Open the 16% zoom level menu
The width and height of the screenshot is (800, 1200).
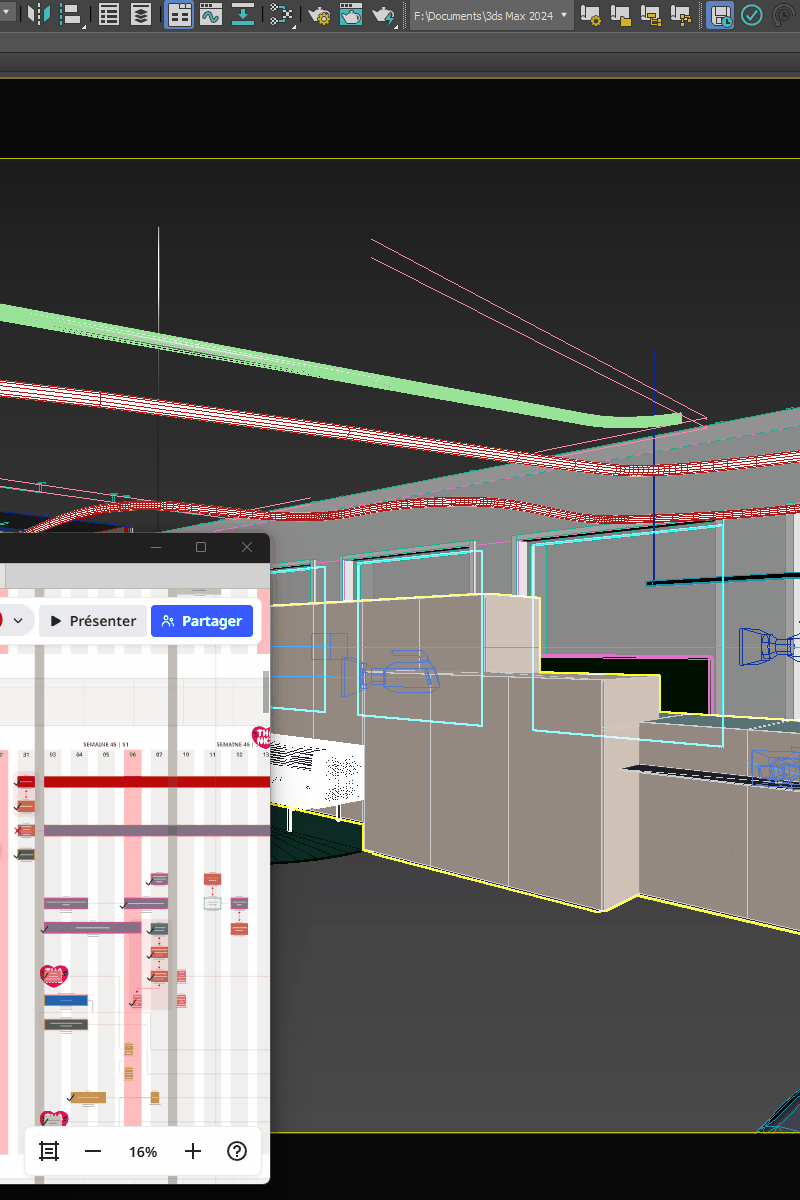click(x=143, y=1152)
